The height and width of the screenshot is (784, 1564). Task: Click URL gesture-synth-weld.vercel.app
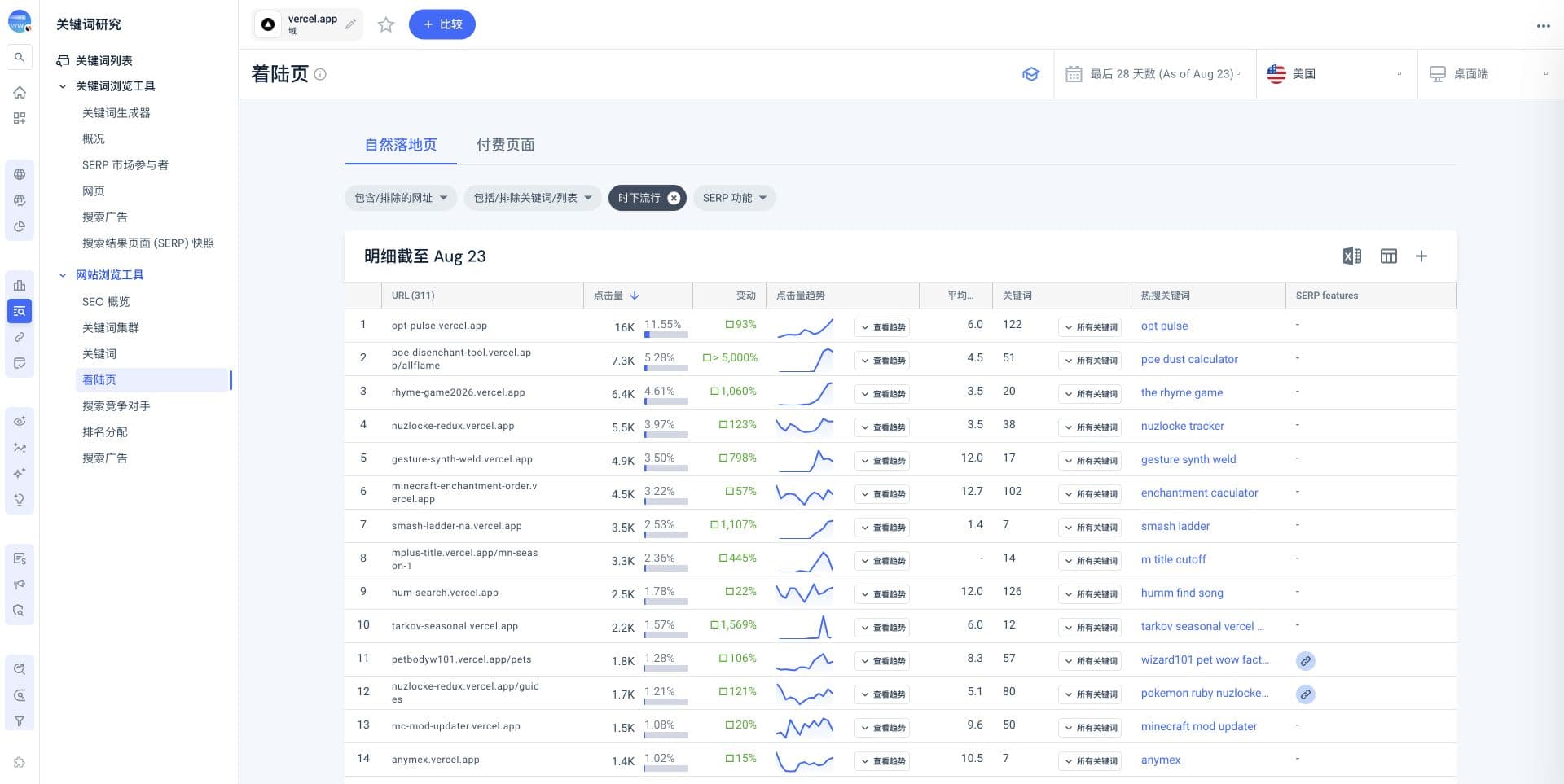[x=462, y=459]
